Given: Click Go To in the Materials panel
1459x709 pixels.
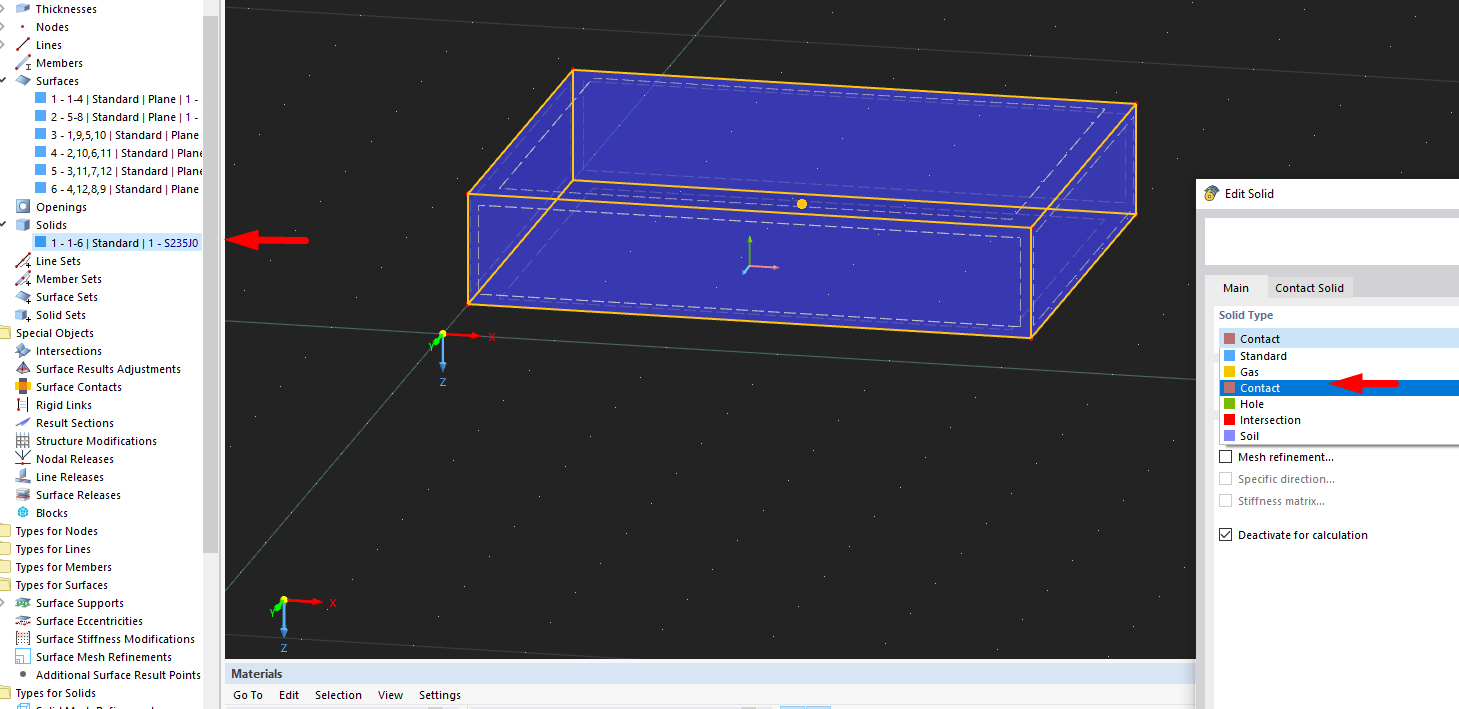Looking at the screenshot, I should [x=247, y=694].
